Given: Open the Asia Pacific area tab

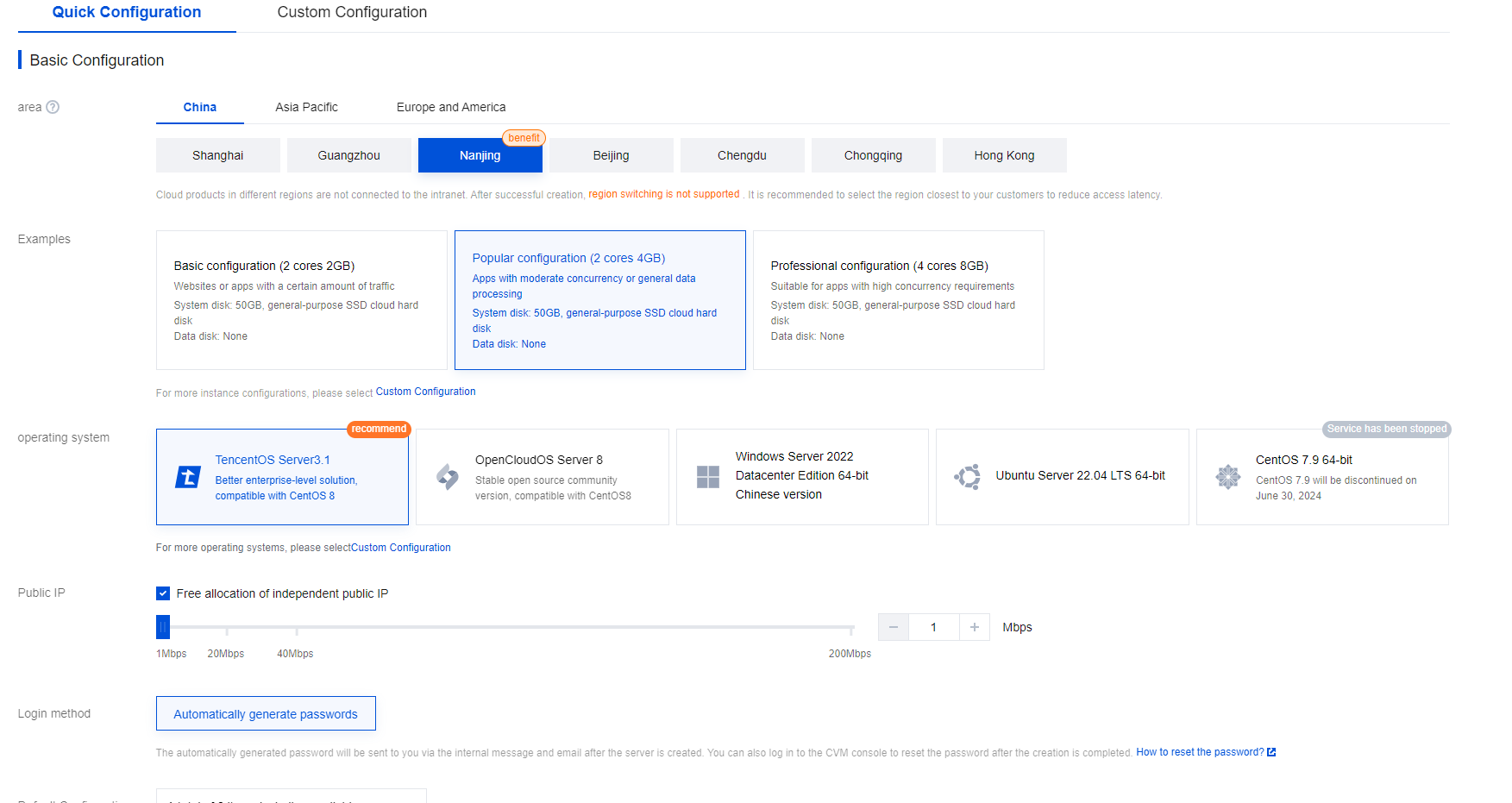Looking at the screenshot, I should [306, 107].
